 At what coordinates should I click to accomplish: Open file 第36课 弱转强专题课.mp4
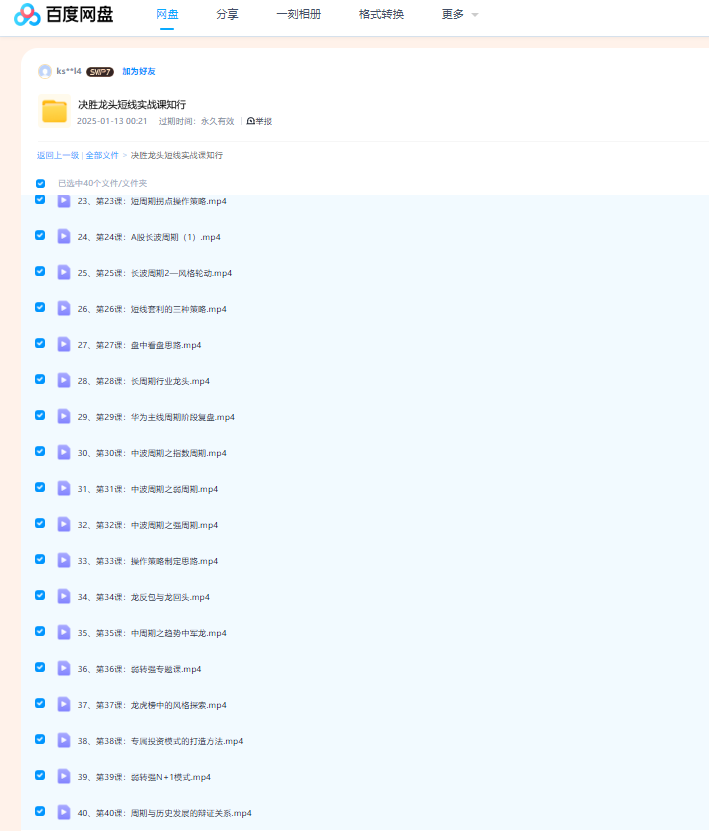coord(139,669)
